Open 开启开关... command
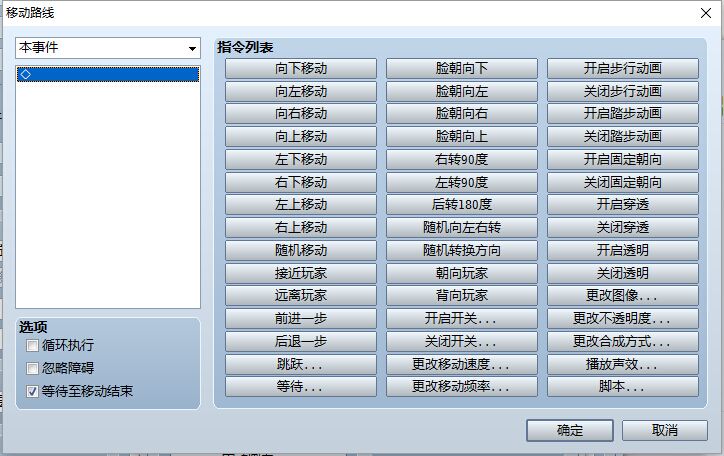Screen dimensions: 724x456 (462, 318)
